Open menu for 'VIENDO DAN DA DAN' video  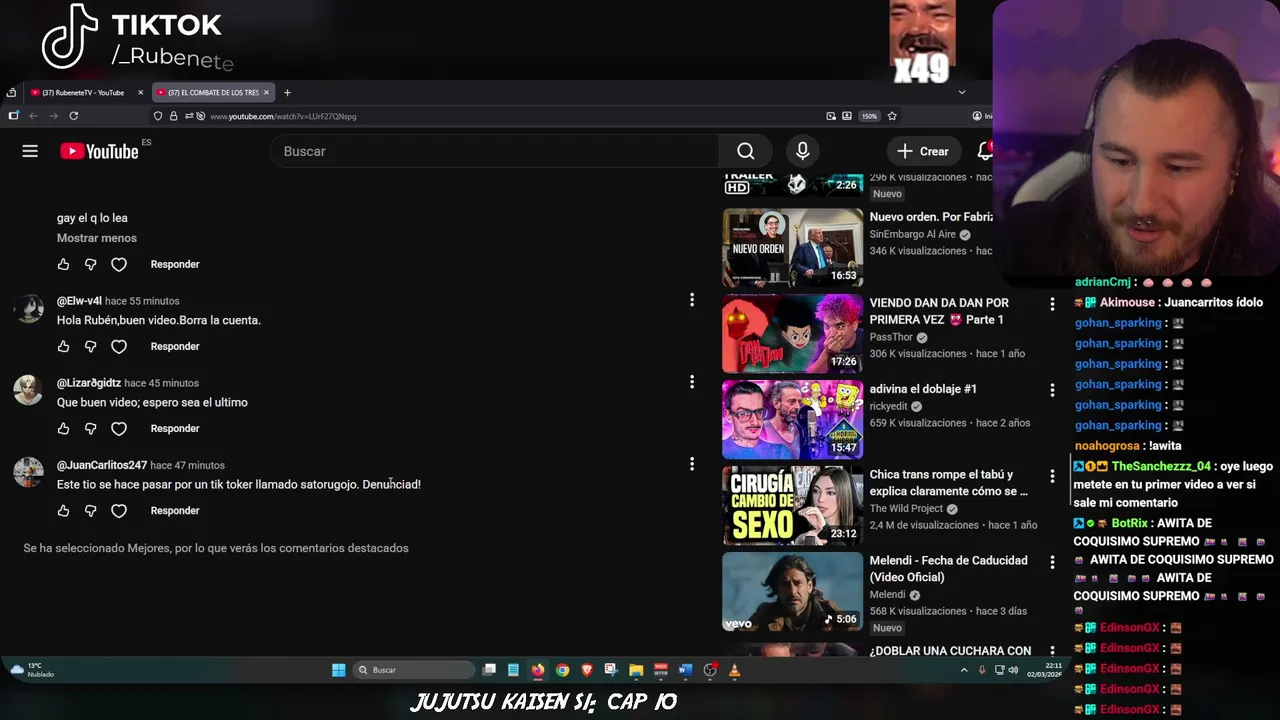(1052, 304)
